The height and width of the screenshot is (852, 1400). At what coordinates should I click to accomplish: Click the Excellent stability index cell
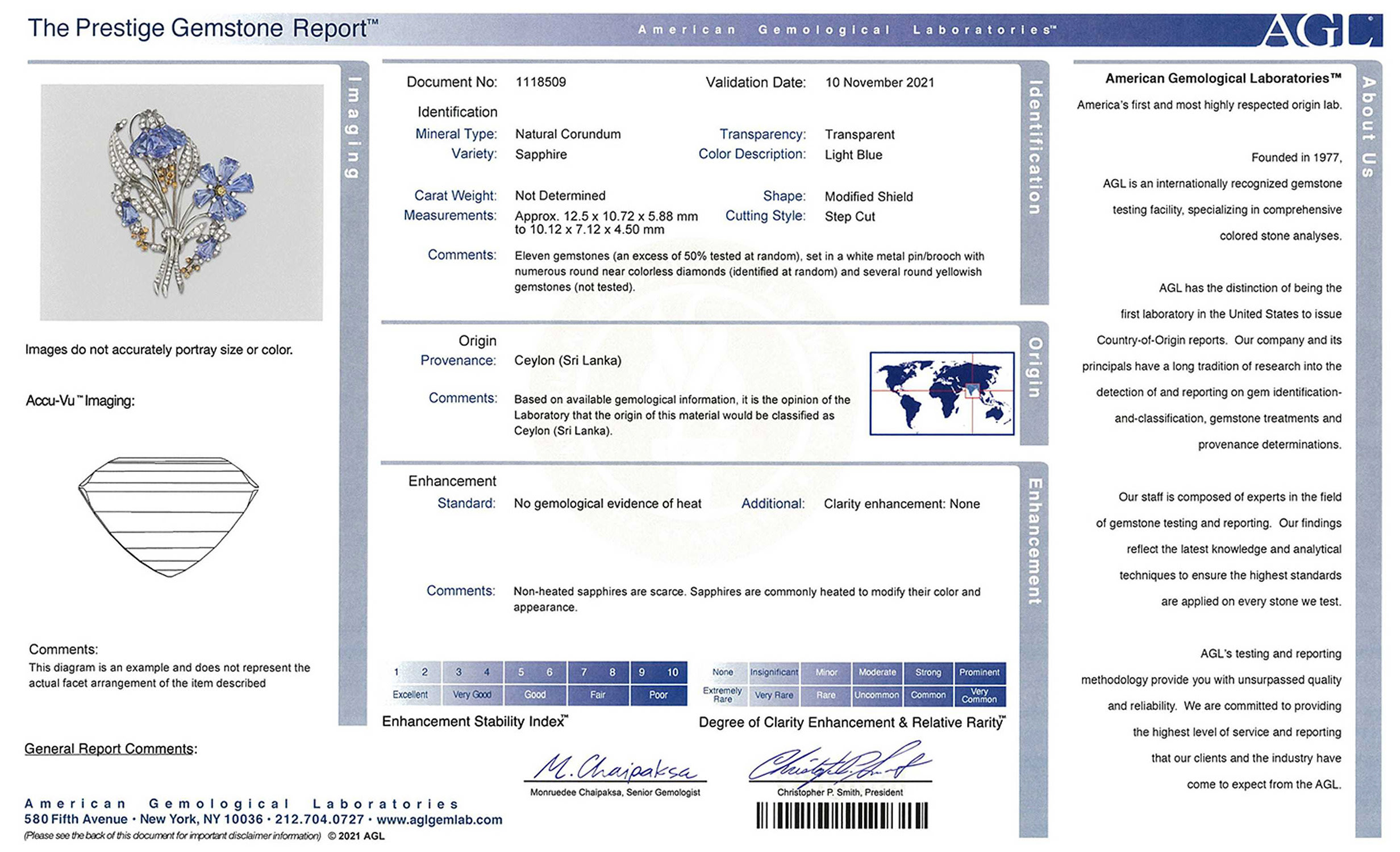coord(410,695)
